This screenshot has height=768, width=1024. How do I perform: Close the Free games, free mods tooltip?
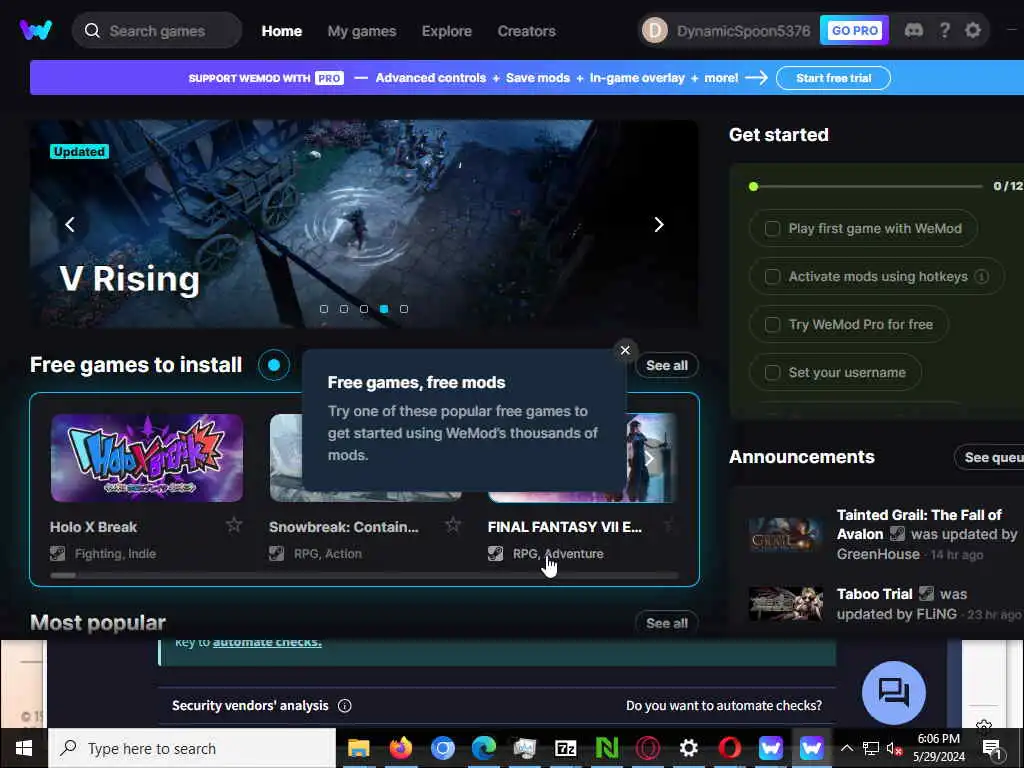tap(625, 350)
